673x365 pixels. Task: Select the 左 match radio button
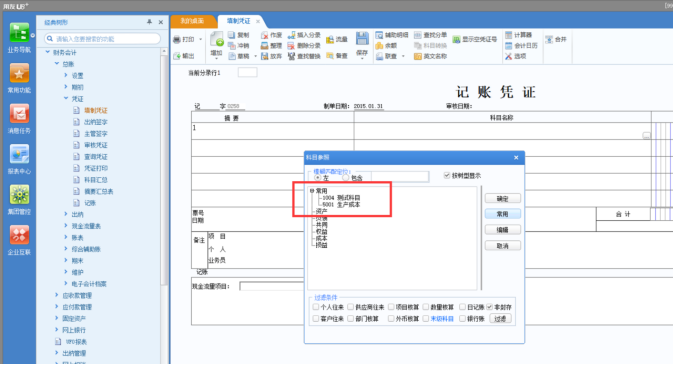pyautogui.click(x=318, y=177)
